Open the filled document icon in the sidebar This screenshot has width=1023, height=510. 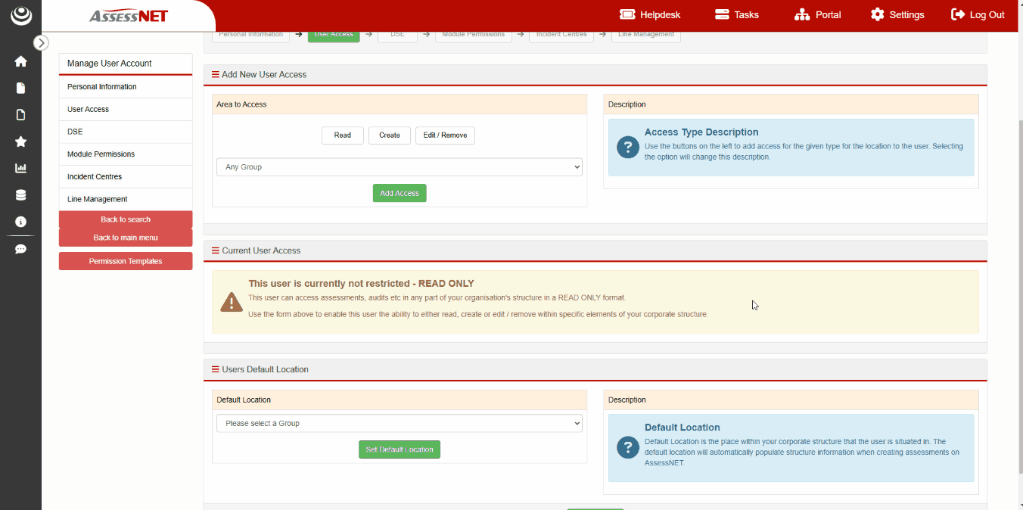pos(21,88)
